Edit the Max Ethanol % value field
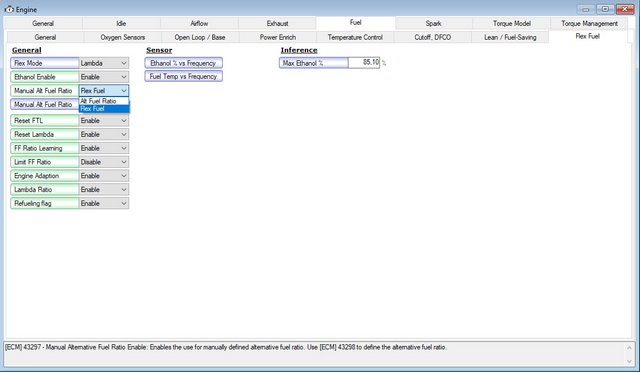The width and height of the screenshot is (640, 373). point(364,62)
